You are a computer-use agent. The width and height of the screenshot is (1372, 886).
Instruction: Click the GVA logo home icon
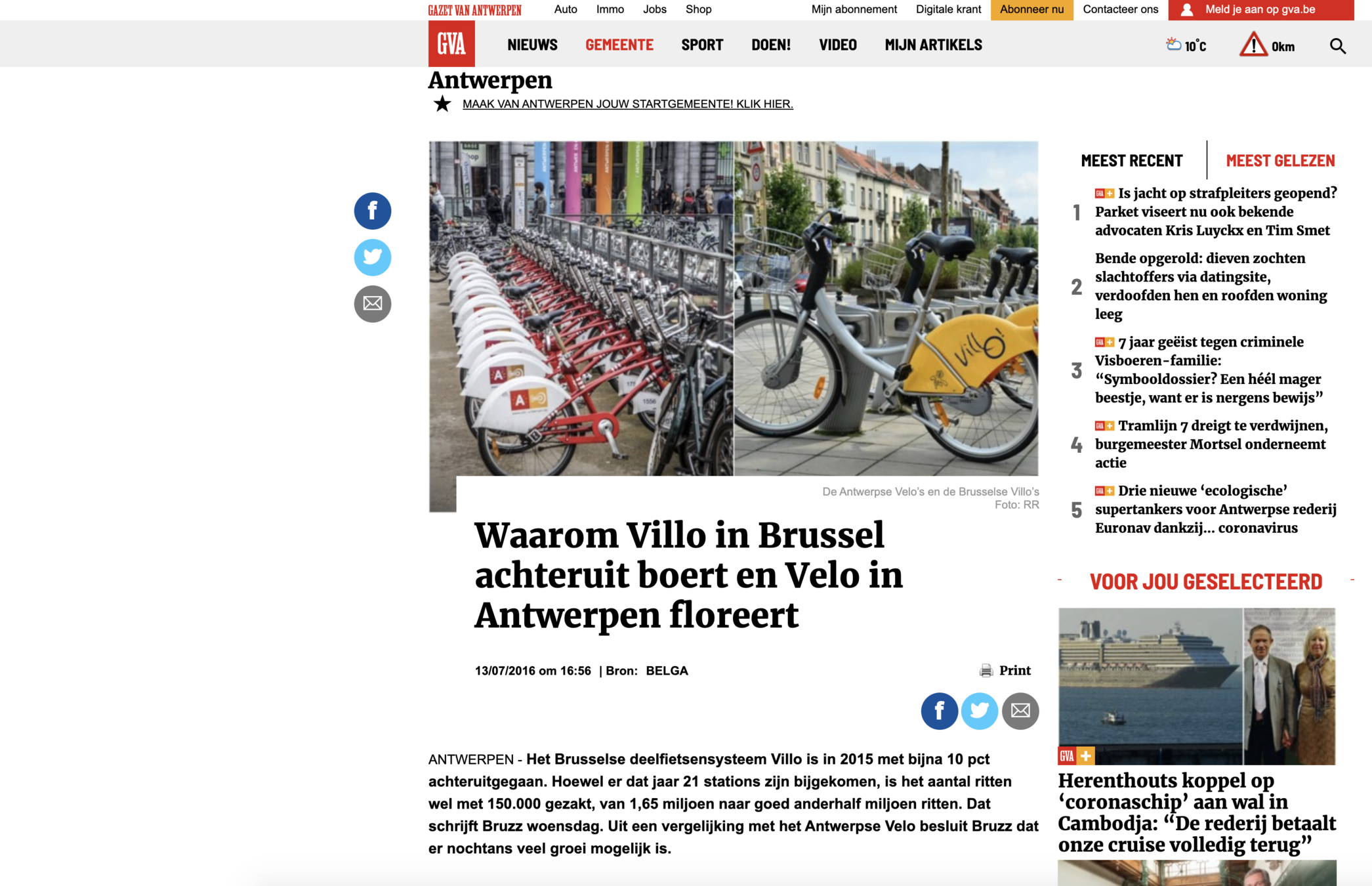point(451,43)
